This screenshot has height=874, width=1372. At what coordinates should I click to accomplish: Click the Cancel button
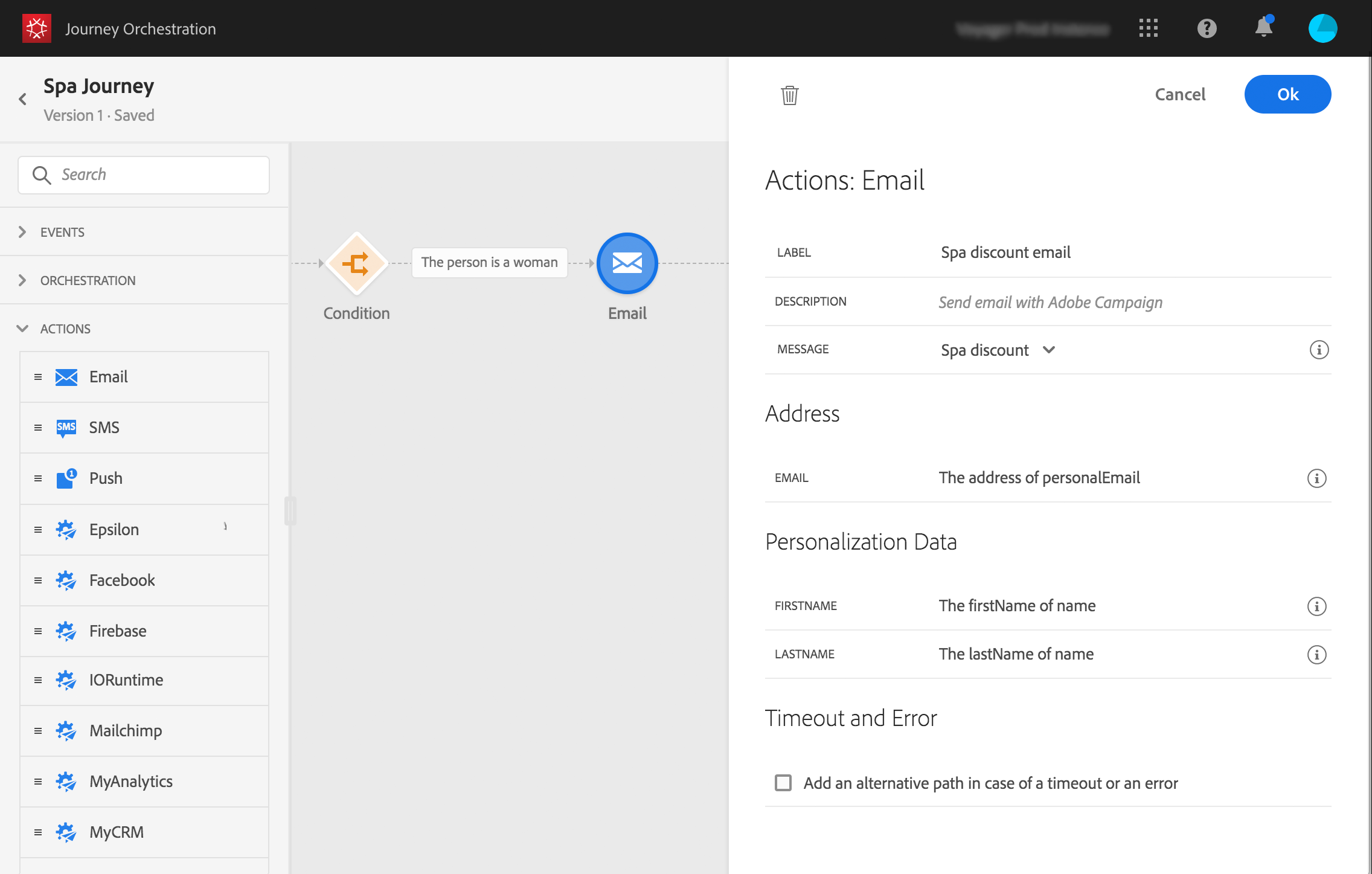click(x=1180, y=94)
